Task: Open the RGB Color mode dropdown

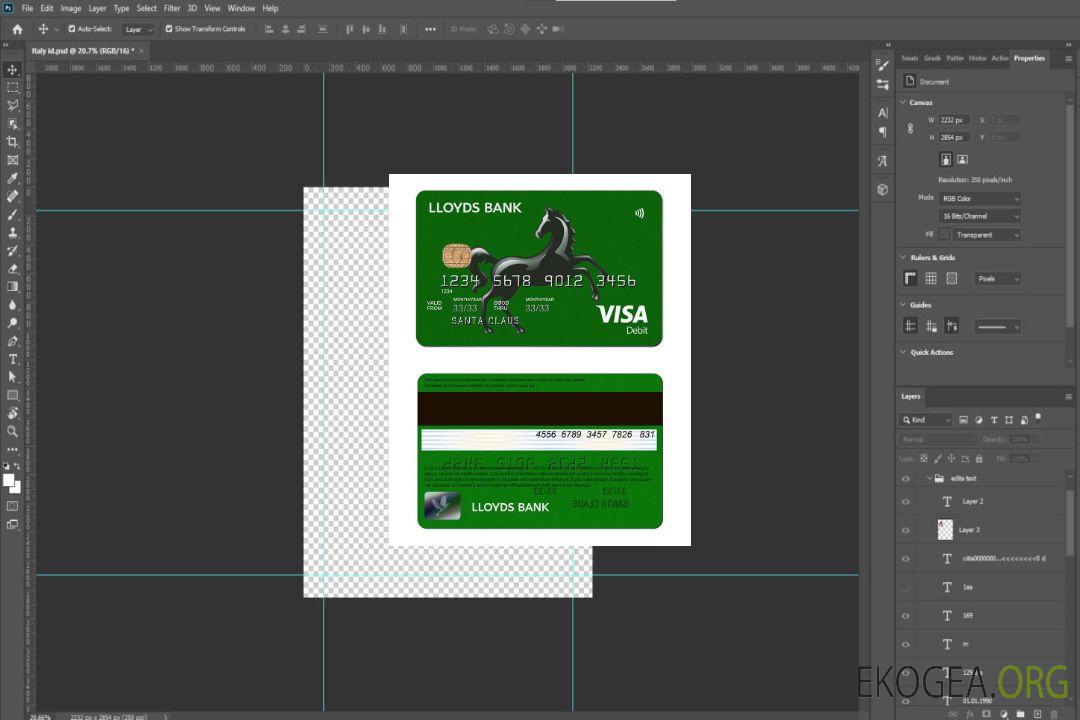Action: 979,198
